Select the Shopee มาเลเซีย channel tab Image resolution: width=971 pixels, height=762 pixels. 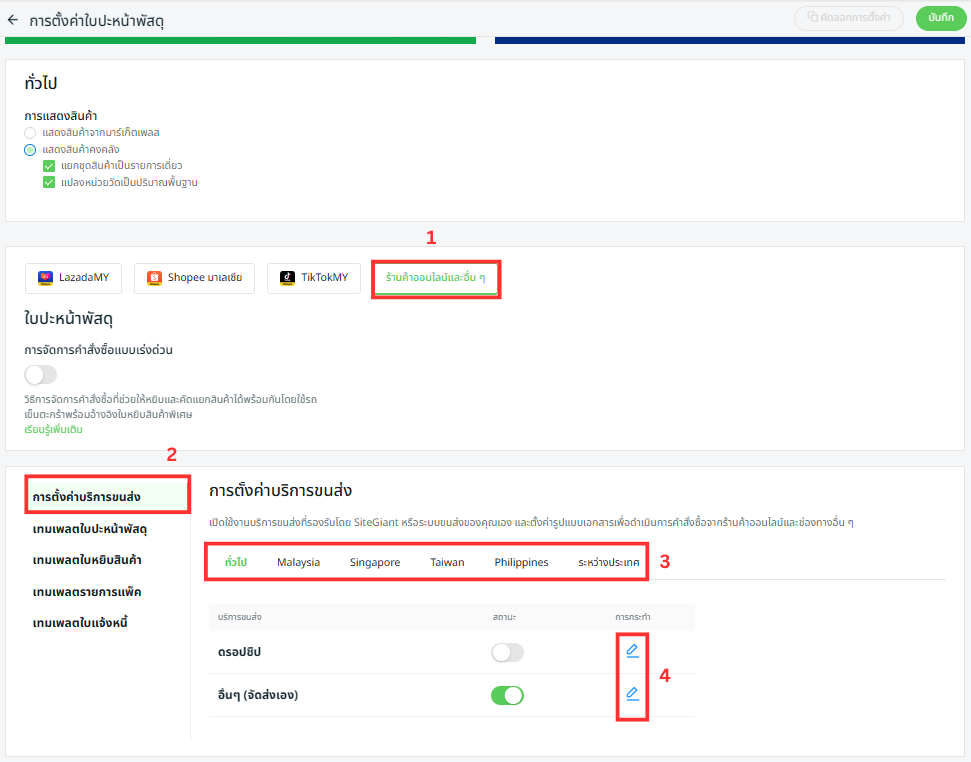pyautogui.click(x=194, y=278)
